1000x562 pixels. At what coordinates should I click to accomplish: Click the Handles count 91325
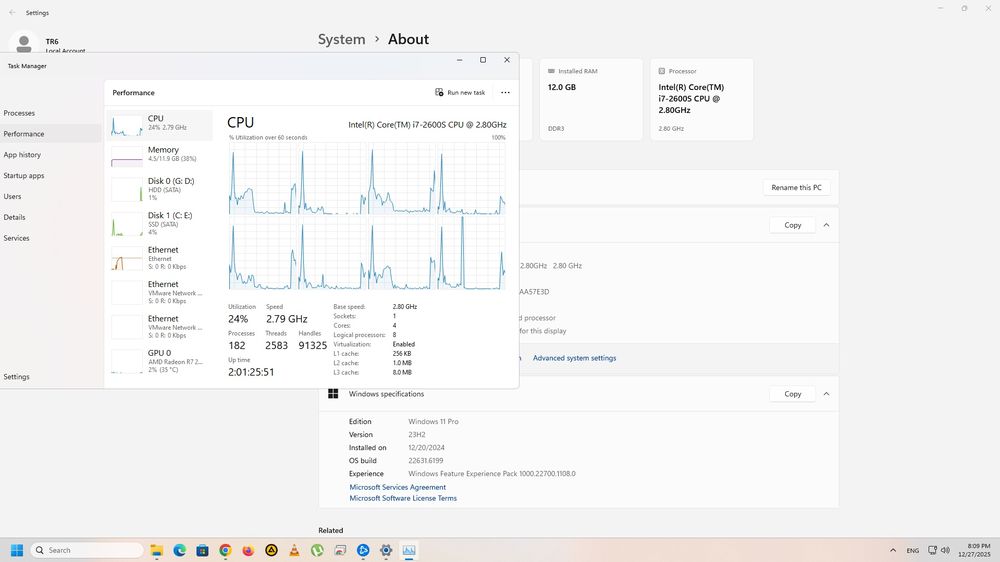click(312, 345)
